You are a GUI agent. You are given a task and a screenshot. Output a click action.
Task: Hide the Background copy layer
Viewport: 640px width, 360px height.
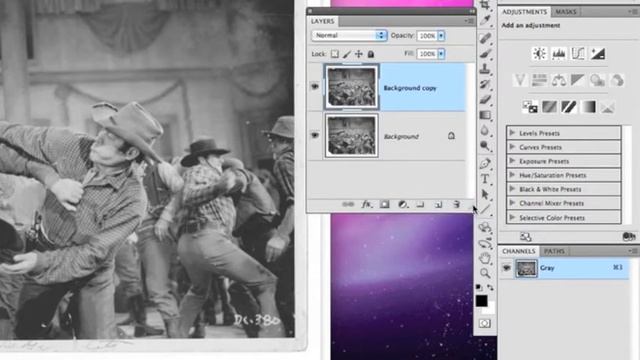coord(315,87)
